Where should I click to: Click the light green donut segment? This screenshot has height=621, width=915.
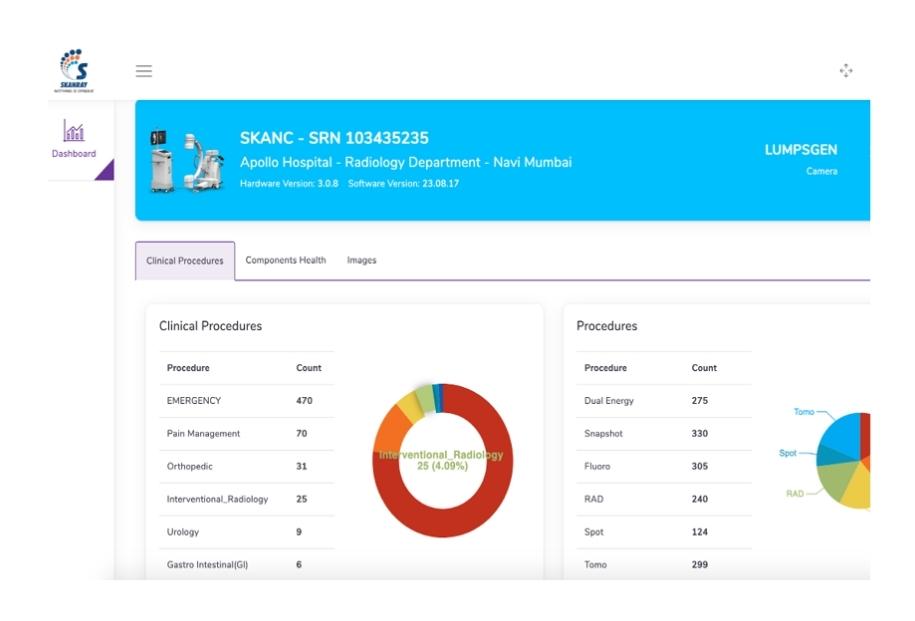426,399
